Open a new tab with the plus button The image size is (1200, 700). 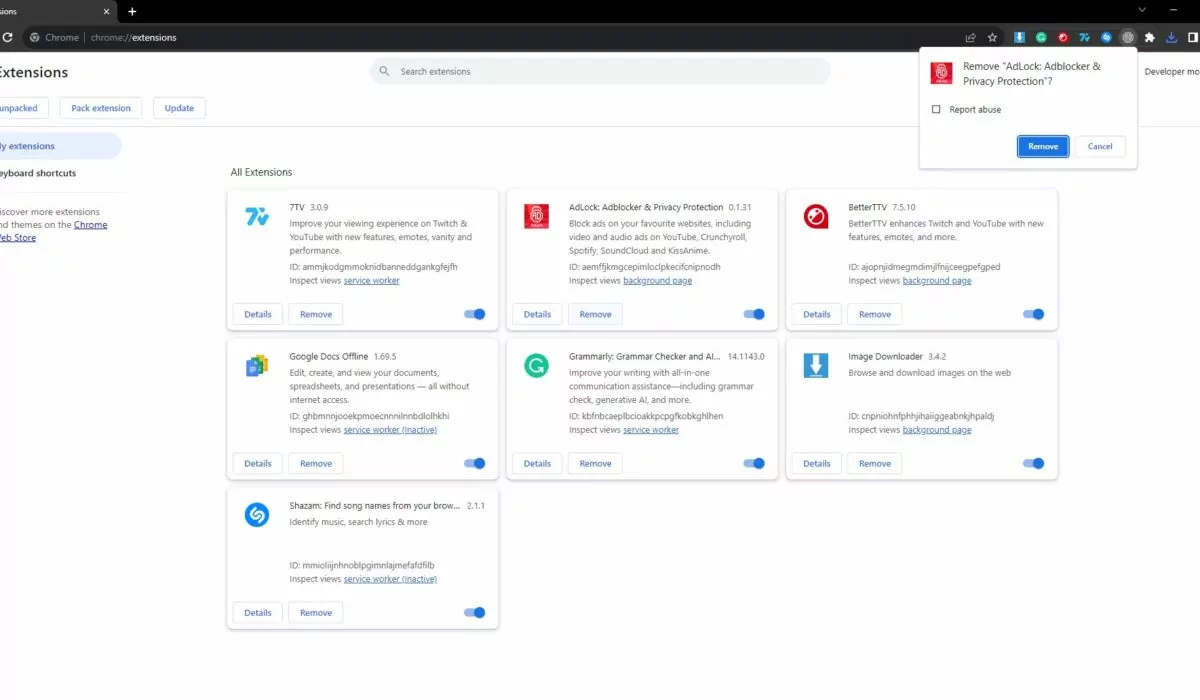(132, 11)
